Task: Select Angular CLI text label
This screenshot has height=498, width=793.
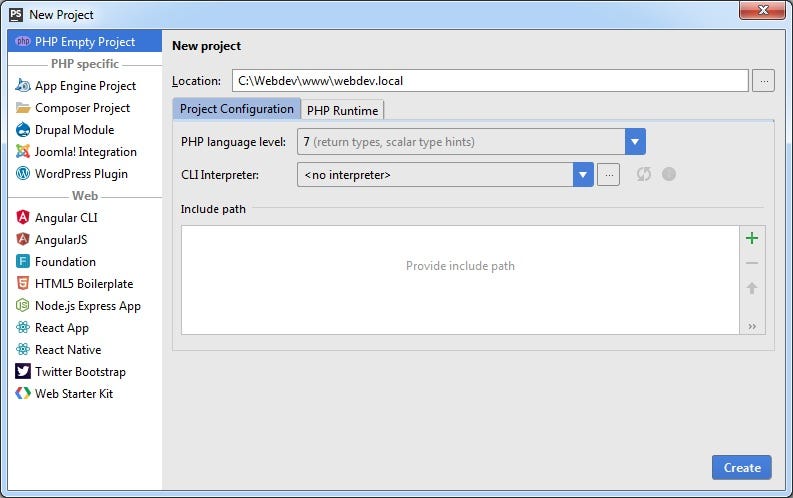Action: 66,218
